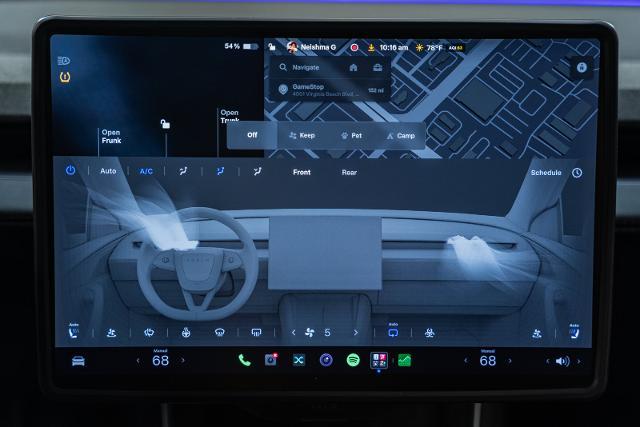Tap the tire pressure warning icon
640x427 pixels.
tap(64, 77)
